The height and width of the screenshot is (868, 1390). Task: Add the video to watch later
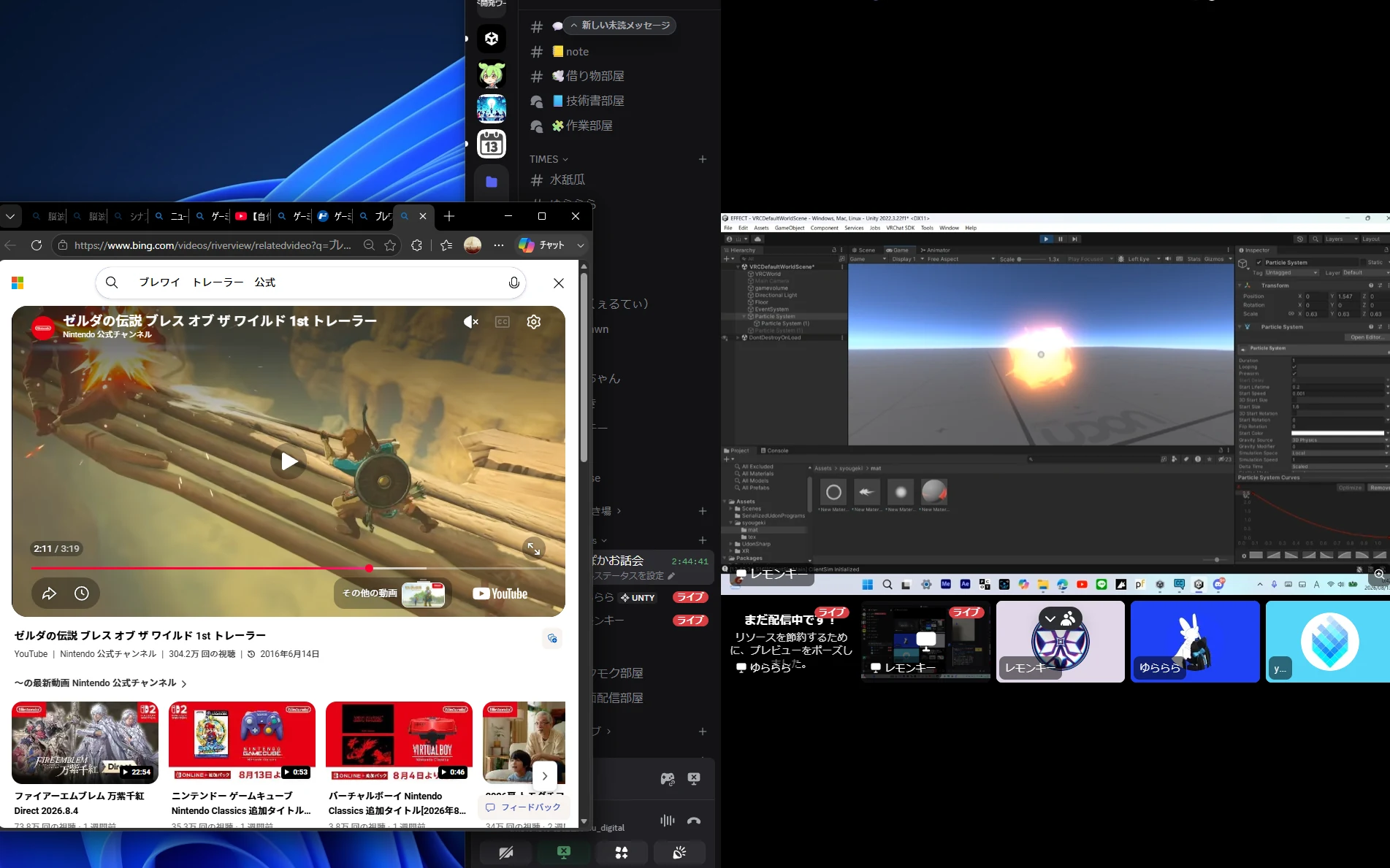coord(82,594)
